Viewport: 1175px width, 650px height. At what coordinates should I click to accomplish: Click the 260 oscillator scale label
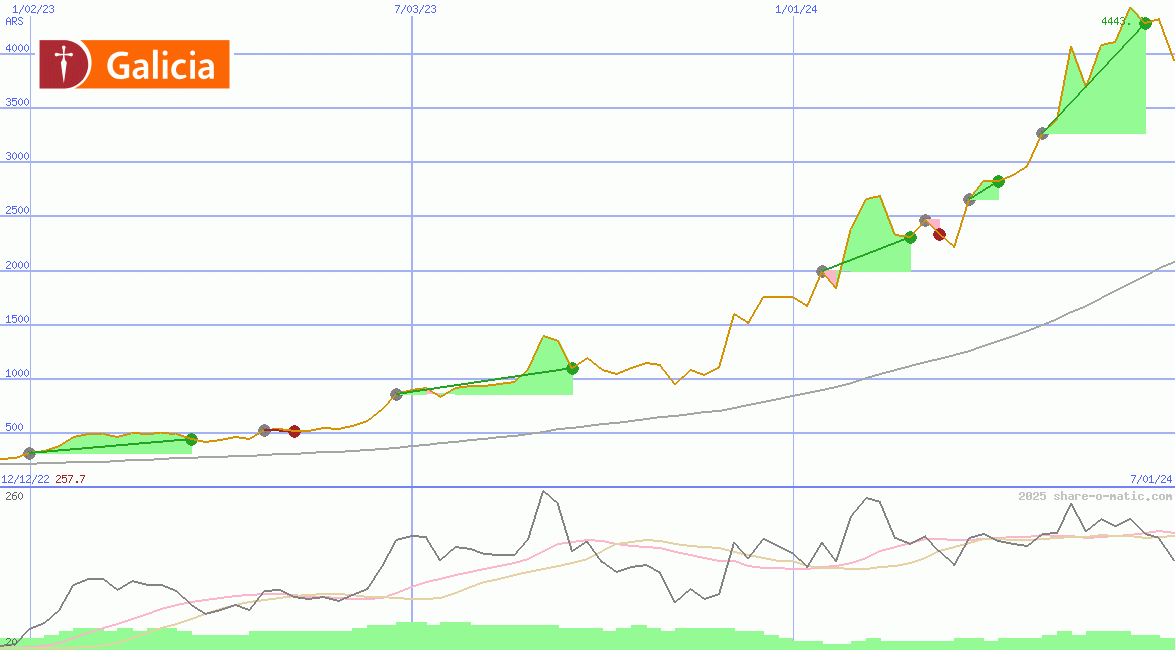(15, 496)
